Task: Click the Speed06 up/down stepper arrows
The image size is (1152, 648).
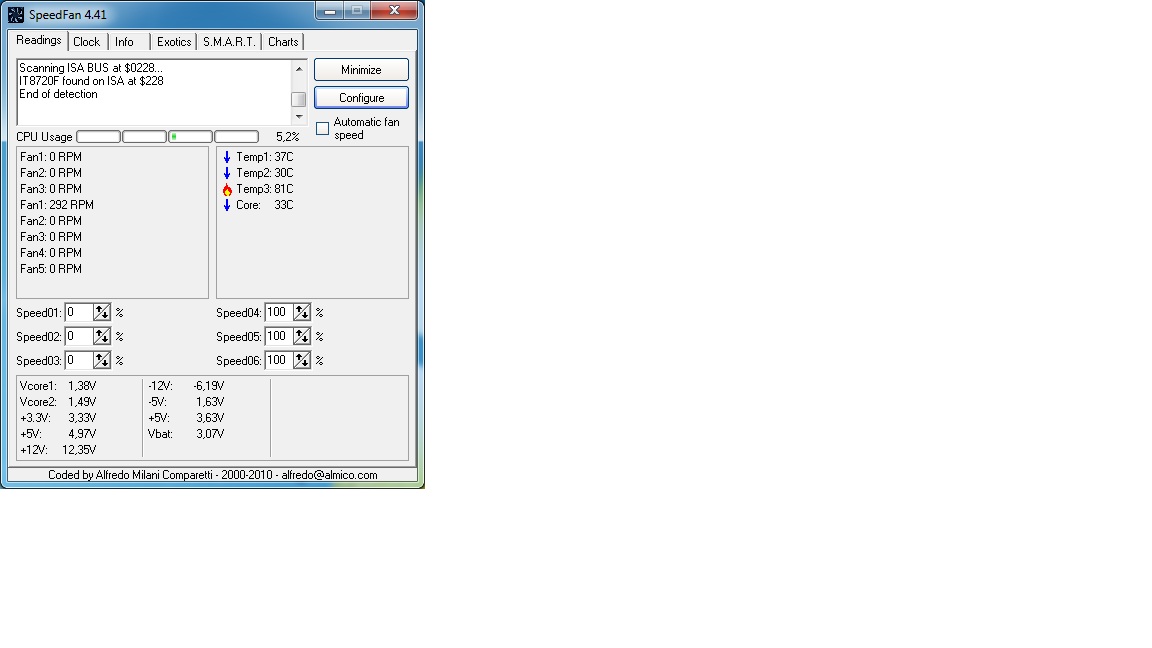Action: coord(302,361)
